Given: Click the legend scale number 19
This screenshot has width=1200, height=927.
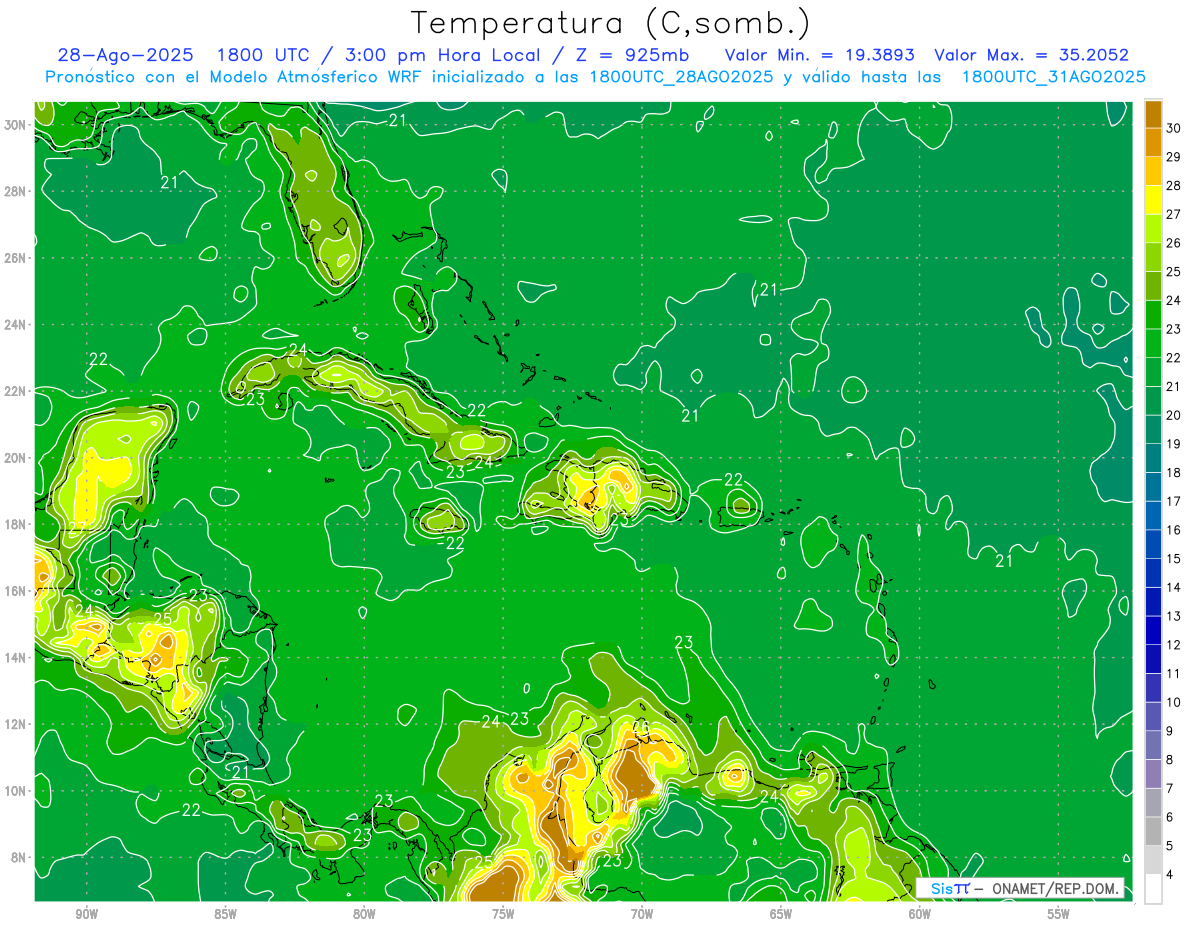Looking at the screenshot, I should tap(1174, 443).
